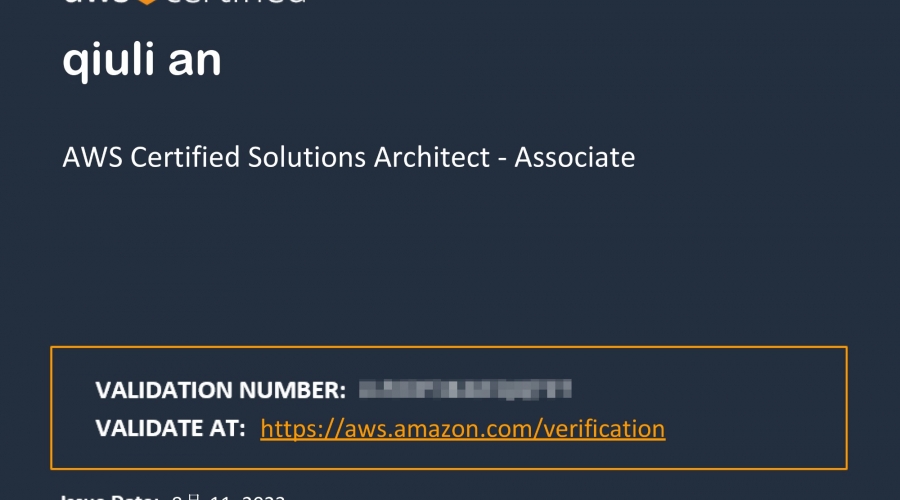Click the first name 'qiuli'
This screenshot has width=900, height=500.
click(108, 59)
